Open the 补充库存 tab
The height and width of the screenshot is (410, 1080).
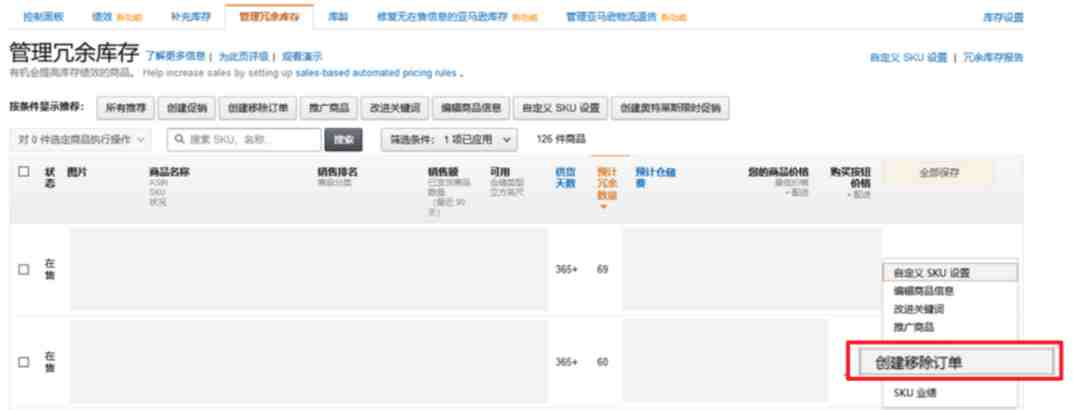(190, 17)
